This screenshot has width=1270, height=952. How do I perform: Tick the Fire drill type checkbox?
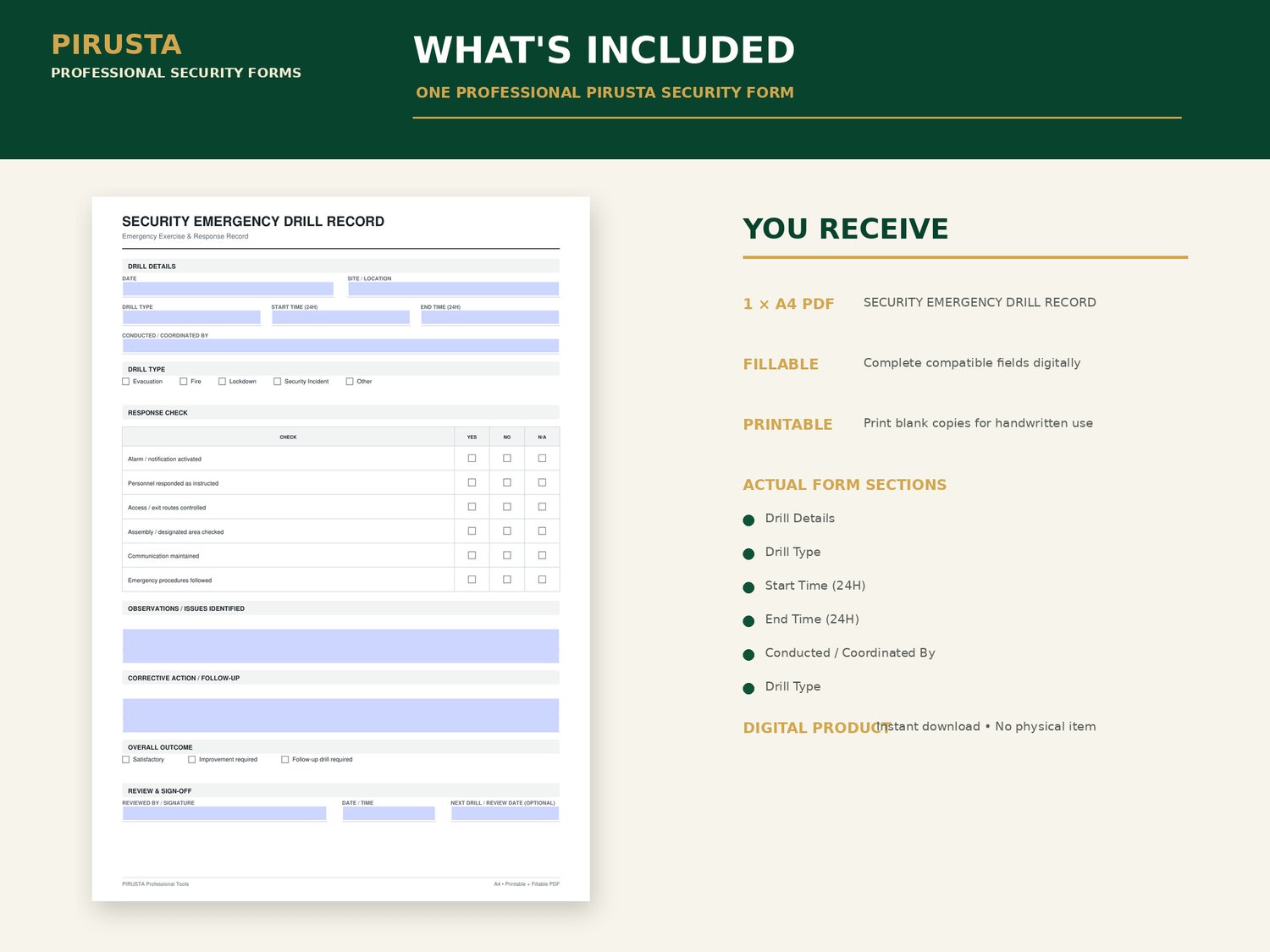click(184, 382)
